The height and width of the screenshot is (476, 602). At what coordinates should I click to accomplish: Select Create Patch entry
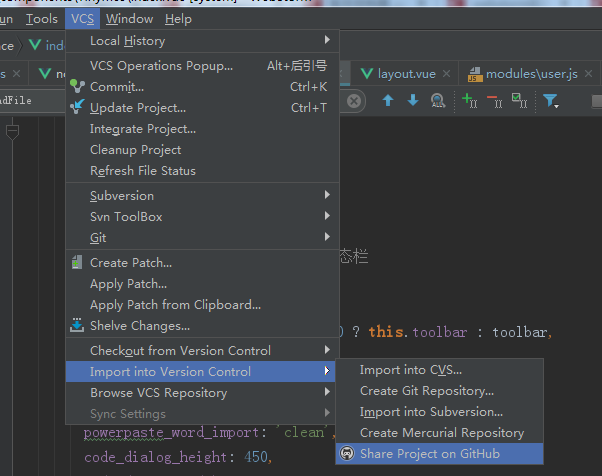tap(202, 263)
